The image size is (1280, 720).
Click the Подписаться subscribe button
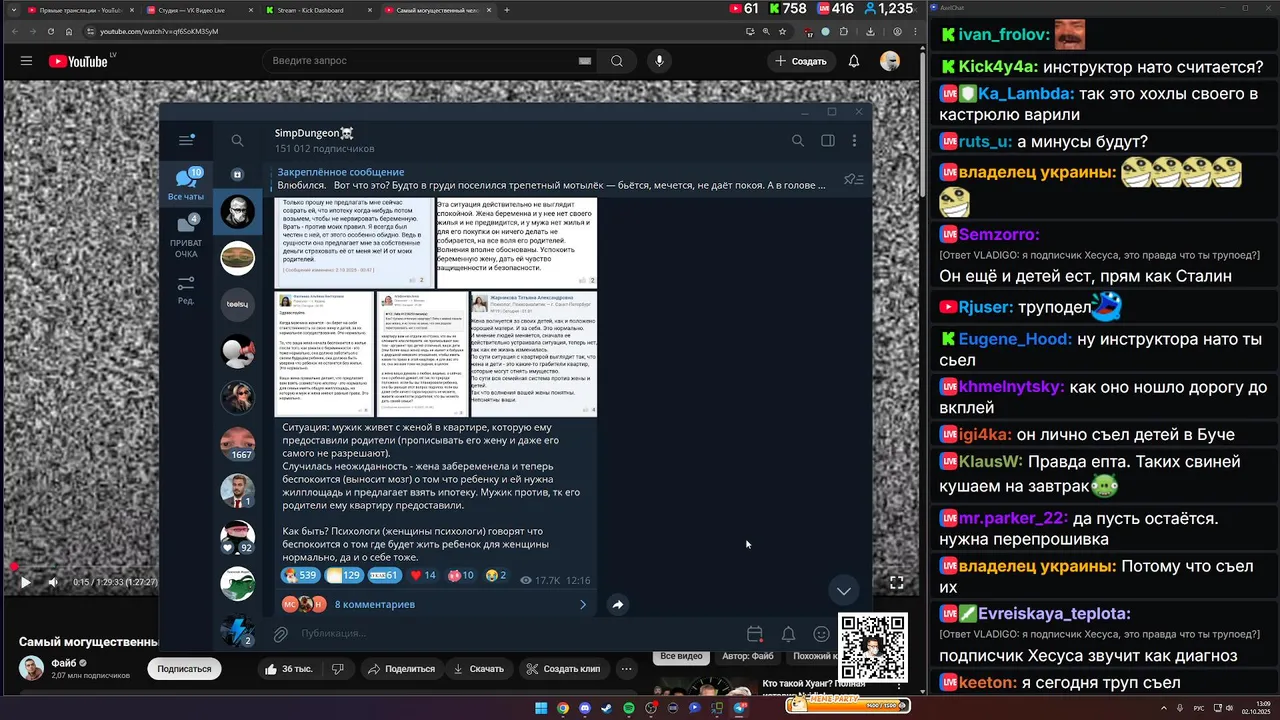pos(184,669)
